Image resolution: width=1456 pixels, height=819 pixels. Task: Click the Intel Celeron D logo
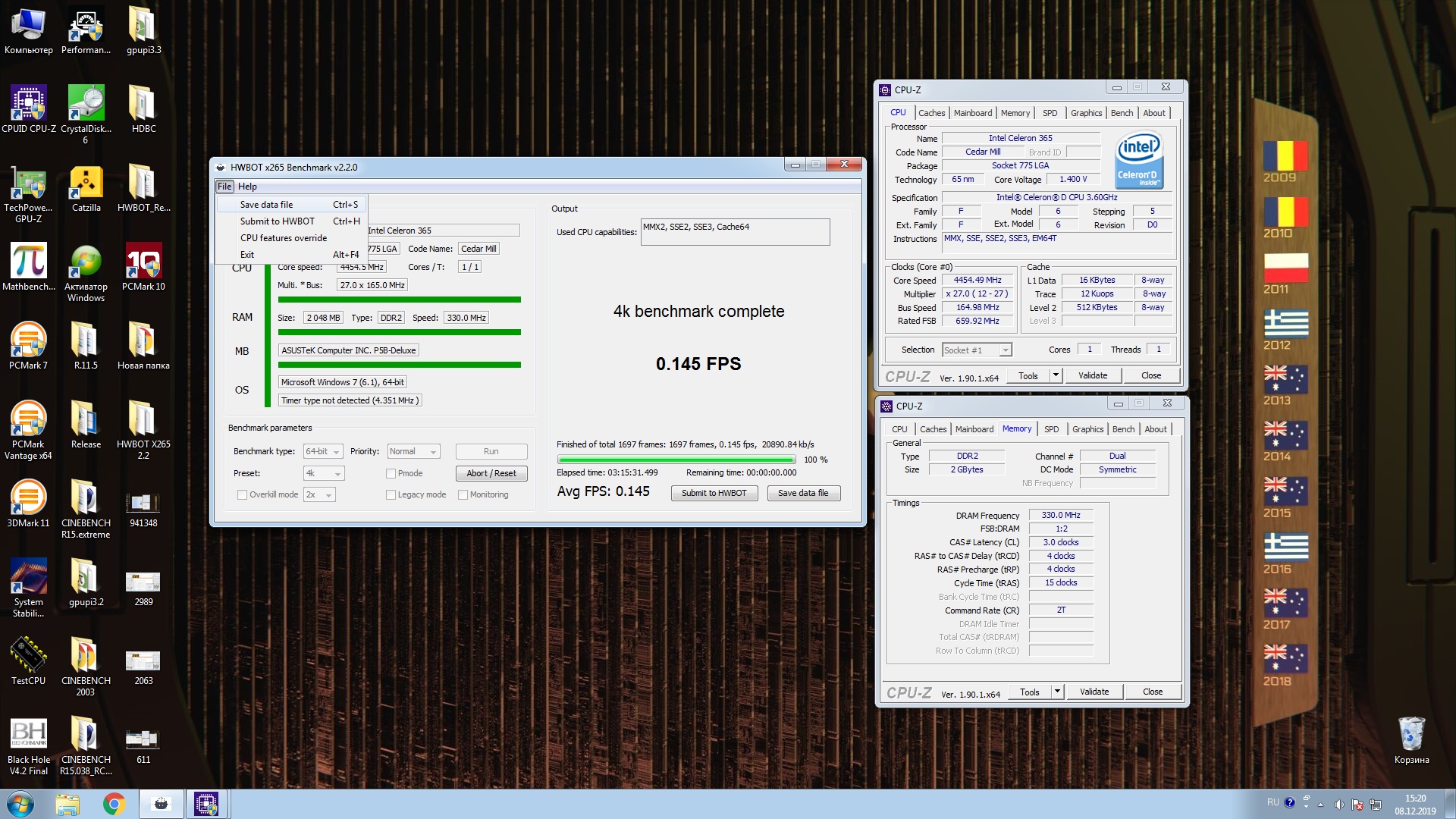1139,161
